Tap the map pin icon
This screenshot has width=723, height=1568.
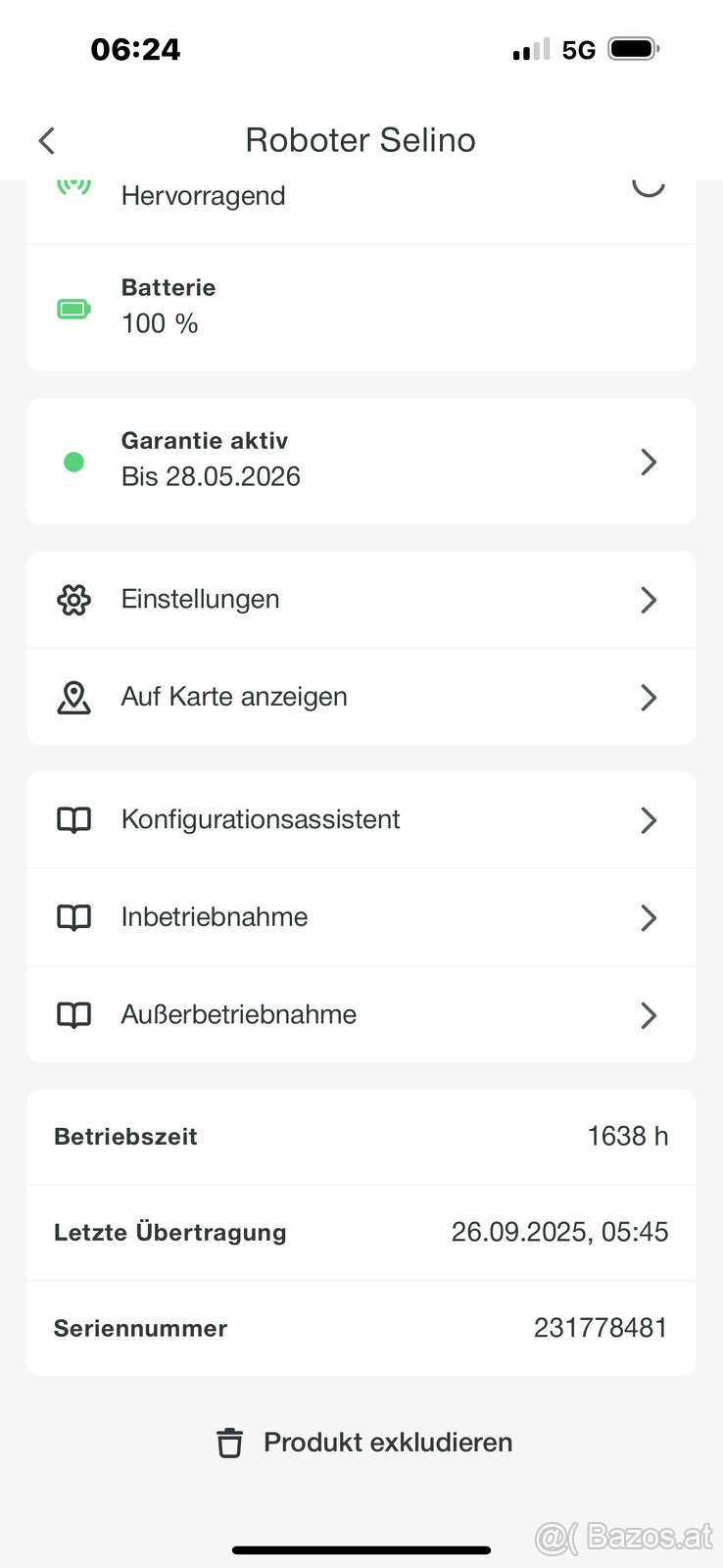73,698
